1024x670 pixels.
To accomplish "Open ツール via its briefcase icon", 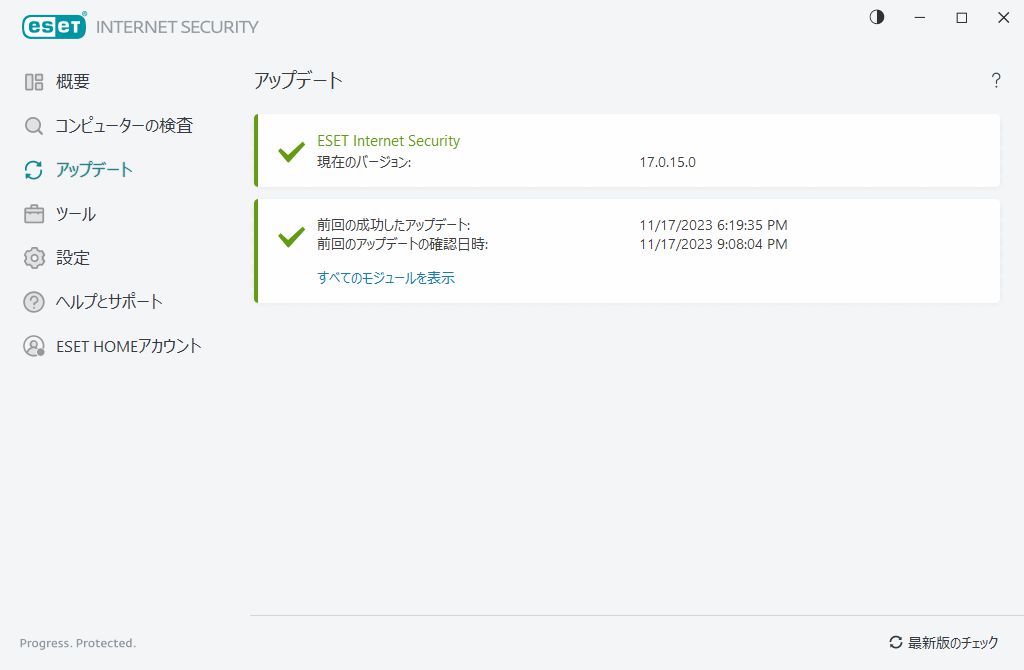I will point(33,213).
